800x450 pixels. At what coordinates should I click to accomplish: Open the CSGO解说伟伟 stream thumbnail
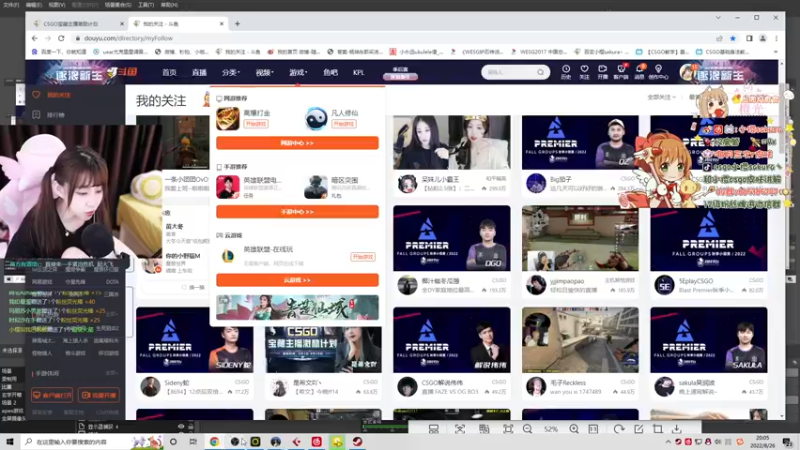452,340
